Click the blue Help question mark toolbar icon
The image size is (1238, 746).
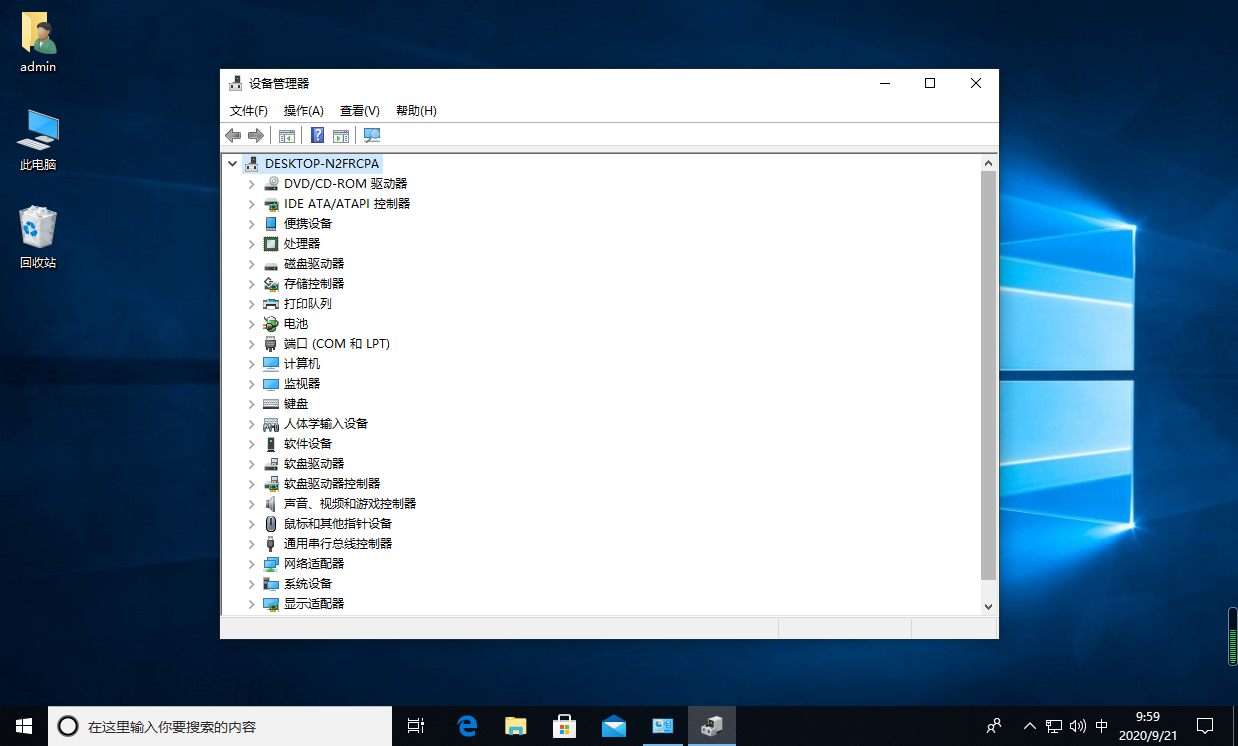[317, 135]
